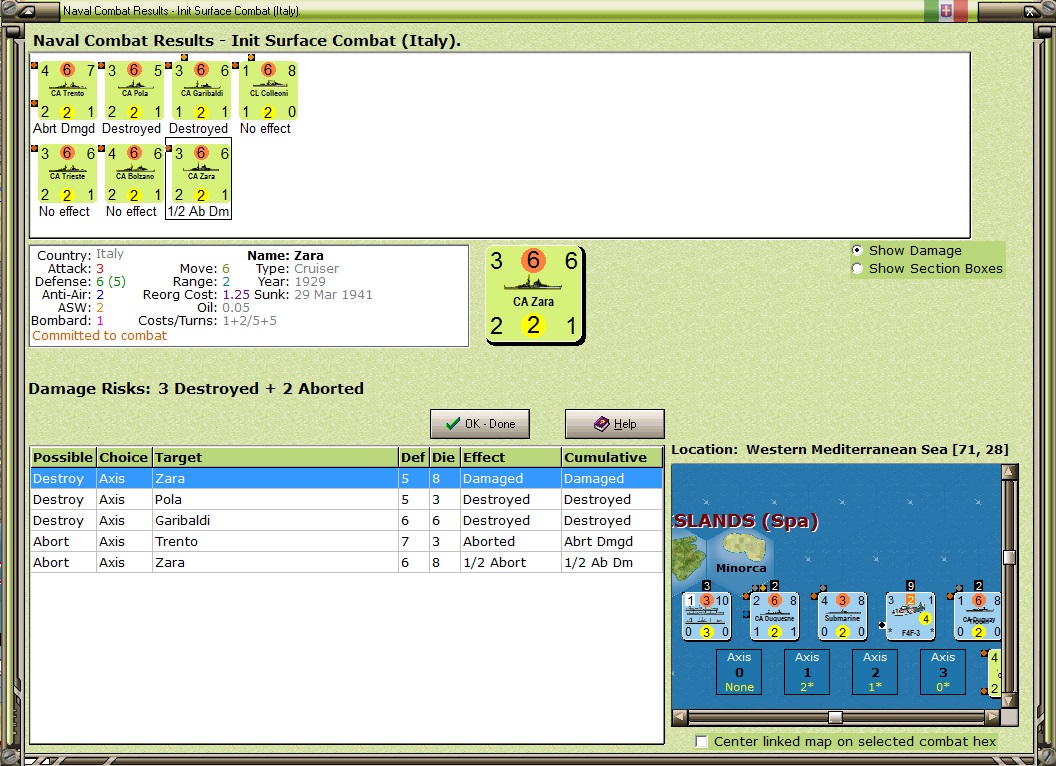
Task: Click the Cumulative column header
Action: [x=612, y=457]
